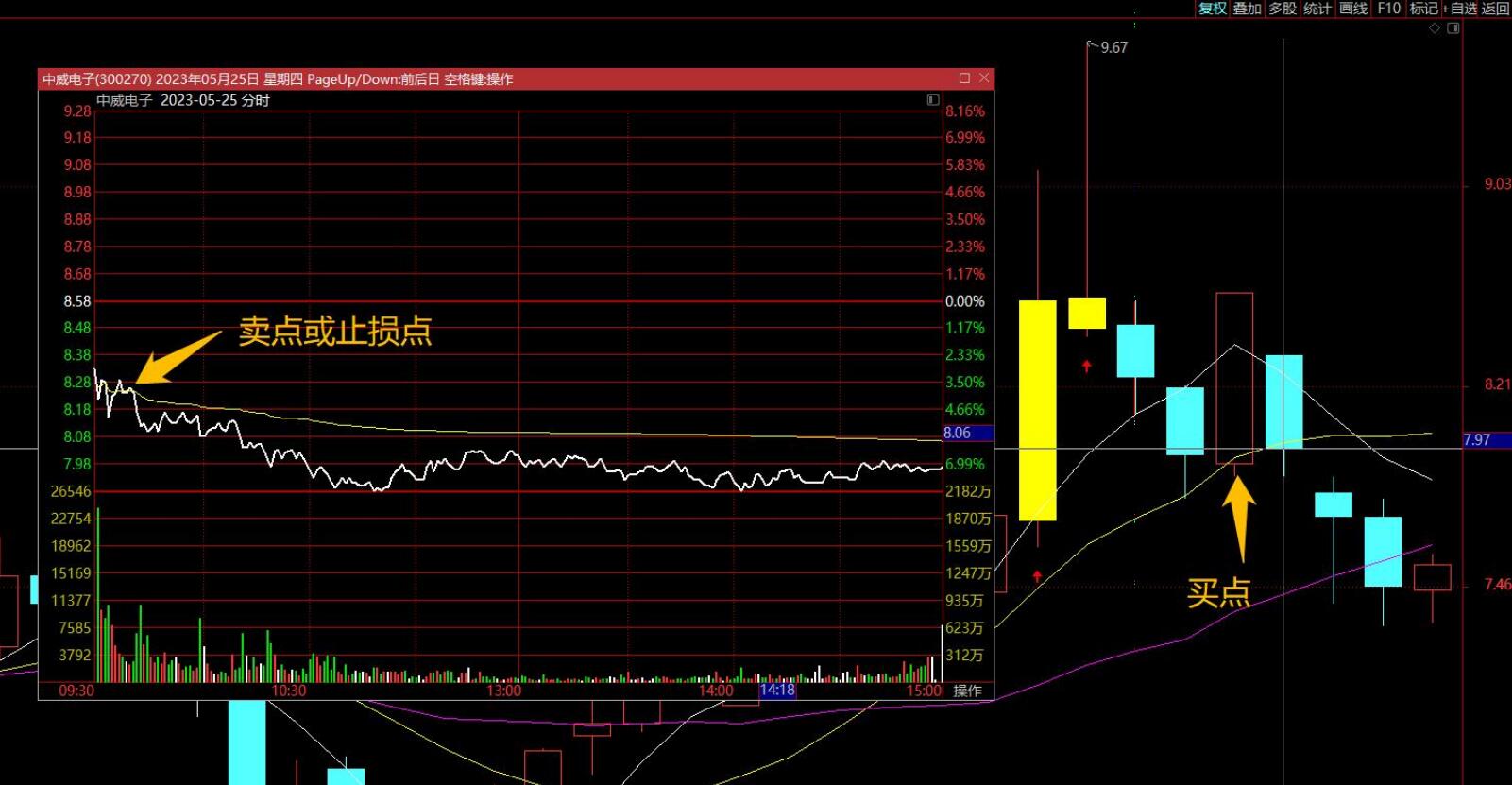Image resolution: width=1512 pixels, height=785 pixels.
Task: Click the 14:18 time marker on axis
Action: (777, 691)
